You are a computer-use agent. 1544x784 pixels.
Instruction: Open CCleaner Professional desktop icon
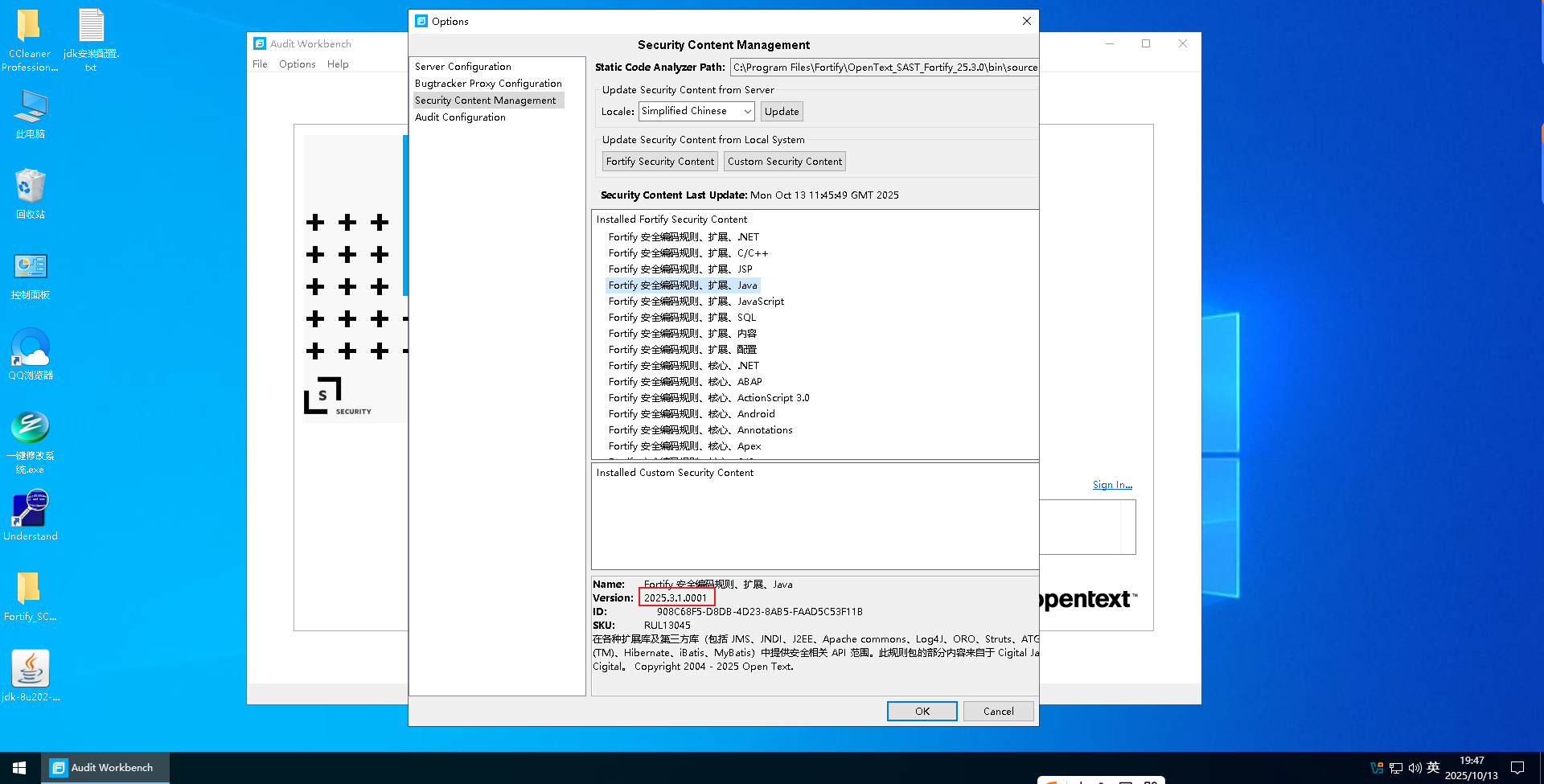tap(29, 28)
